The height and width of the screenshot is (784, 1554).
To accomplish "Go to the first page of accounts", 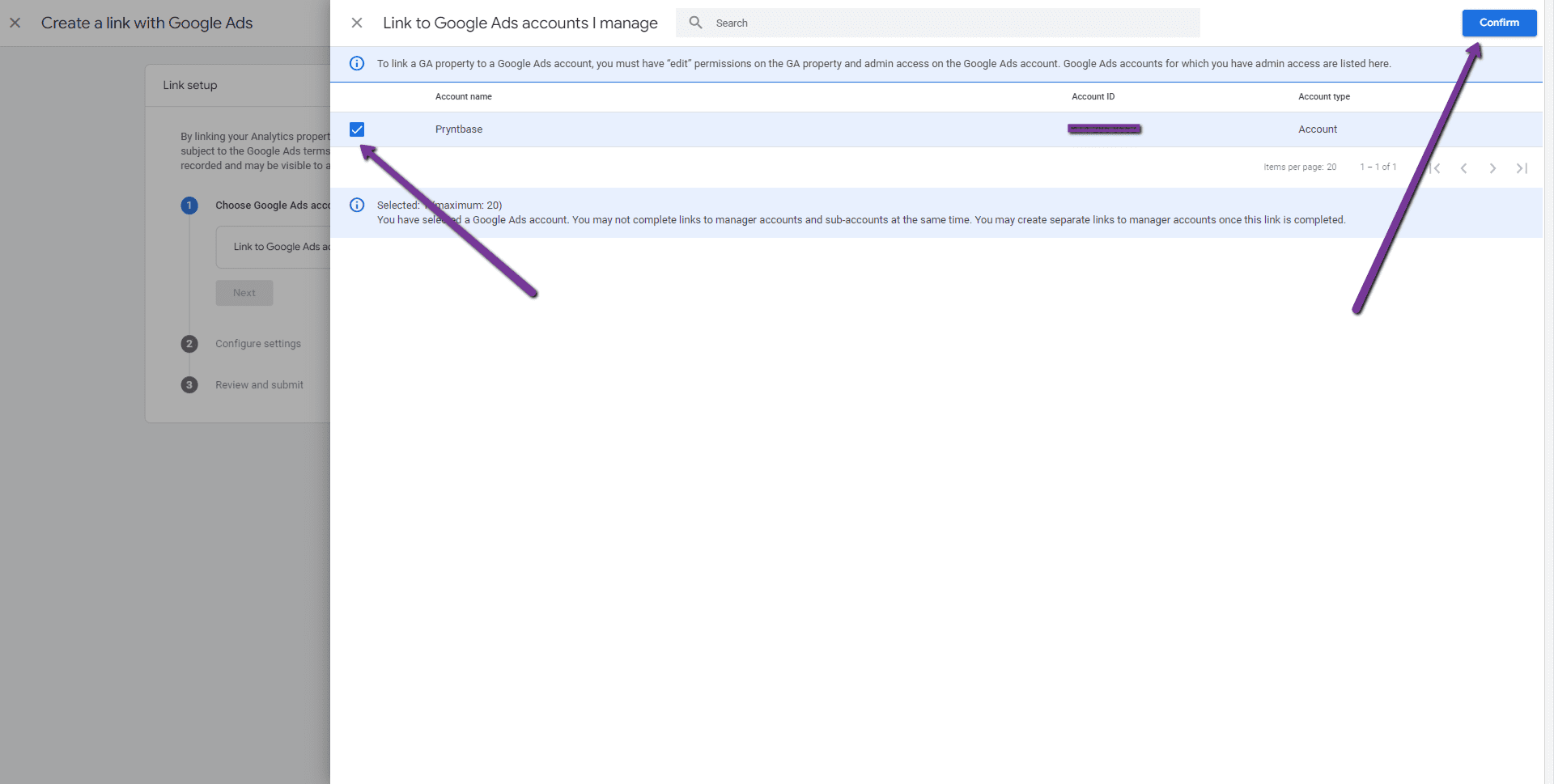I will click(1436, 168).
